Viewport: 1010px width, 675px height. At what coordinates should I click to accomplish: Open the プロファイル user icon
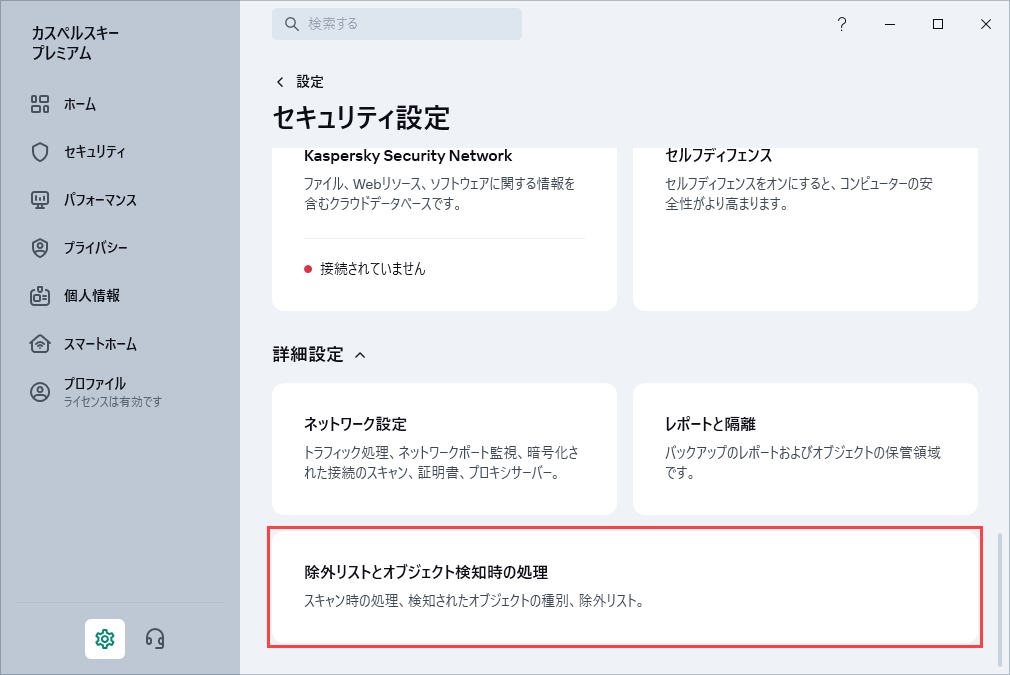coord(40,392)
